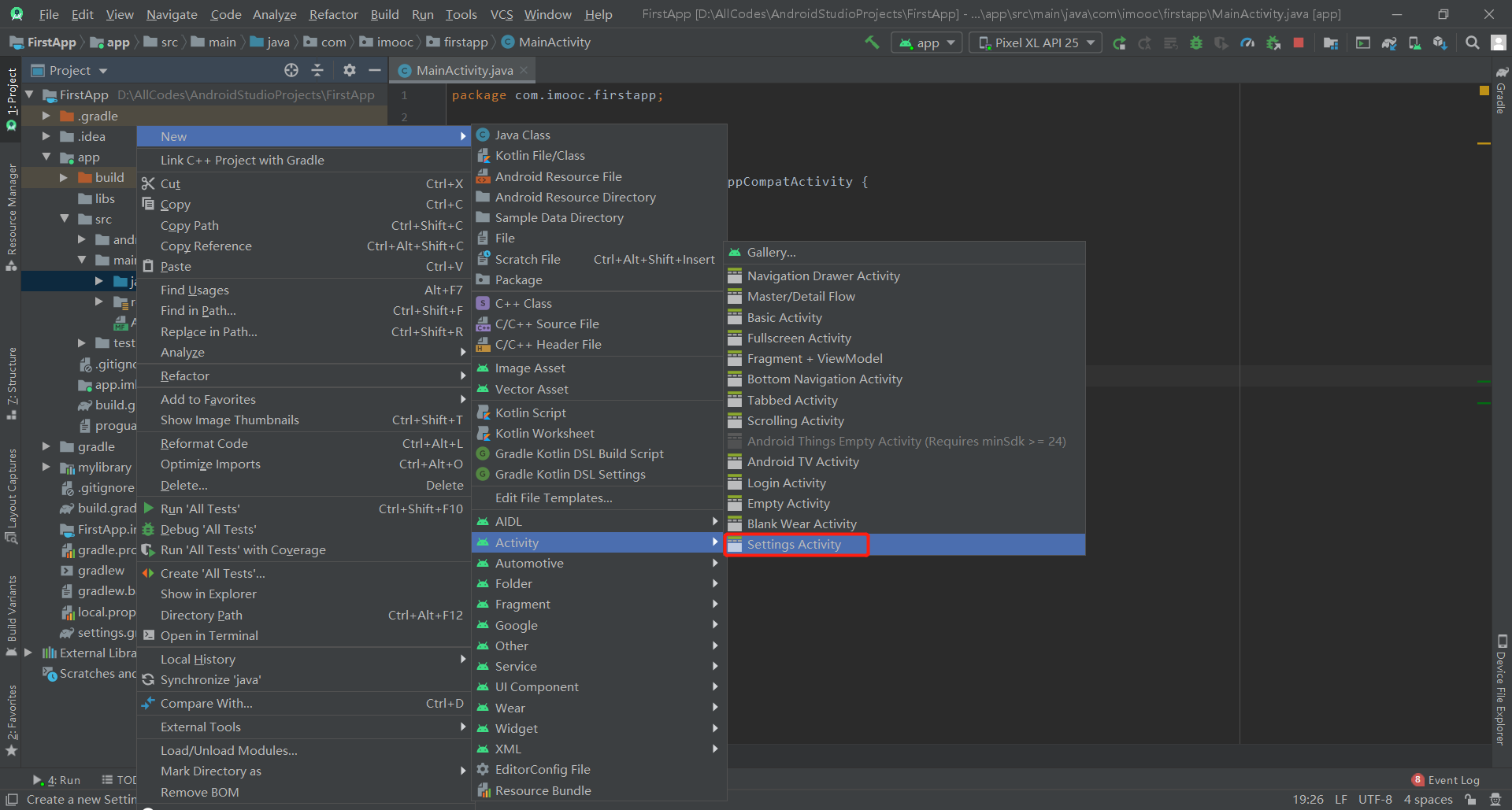Click Show in Explorer in context menu

tap(303, 594)
